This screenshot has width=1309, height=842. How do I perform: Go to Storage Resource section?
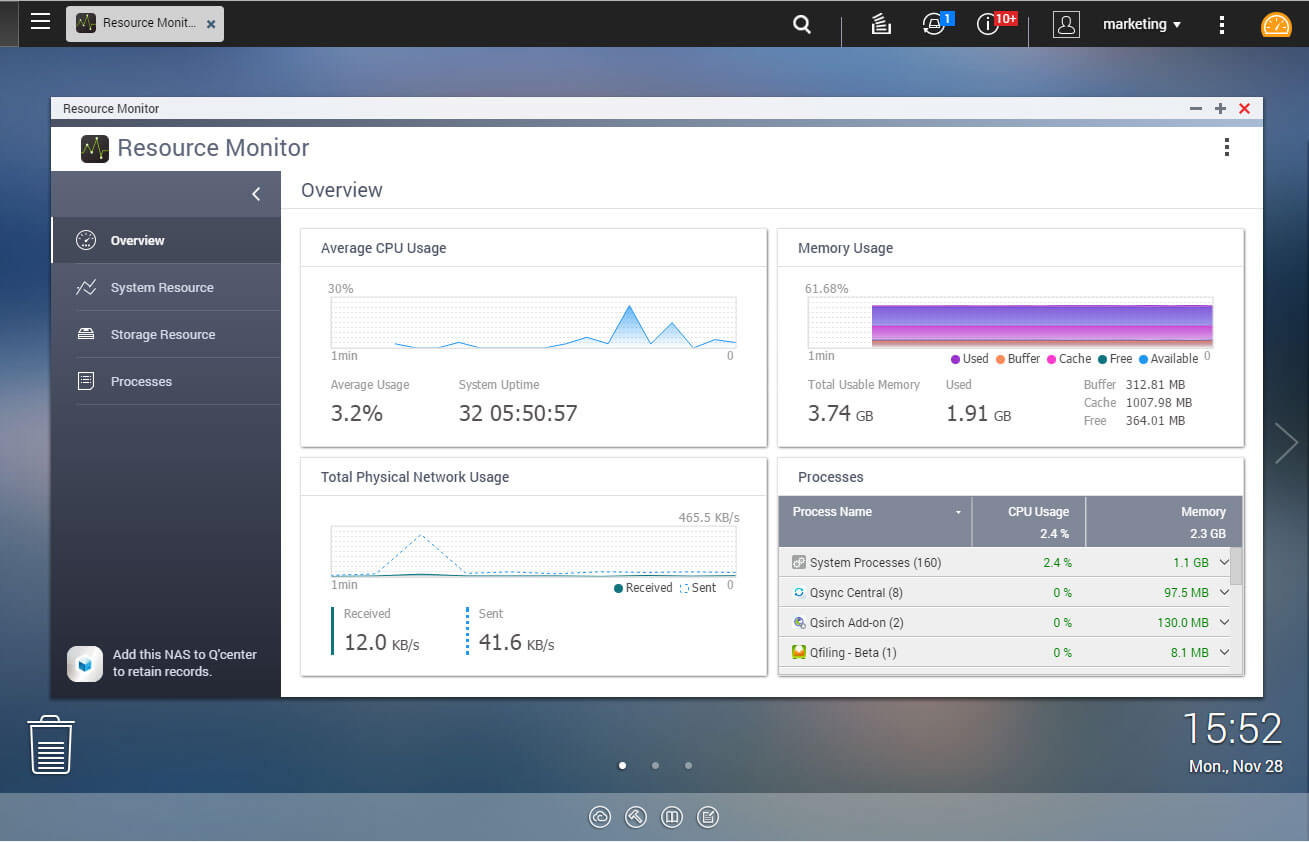(x=163, y=335)
